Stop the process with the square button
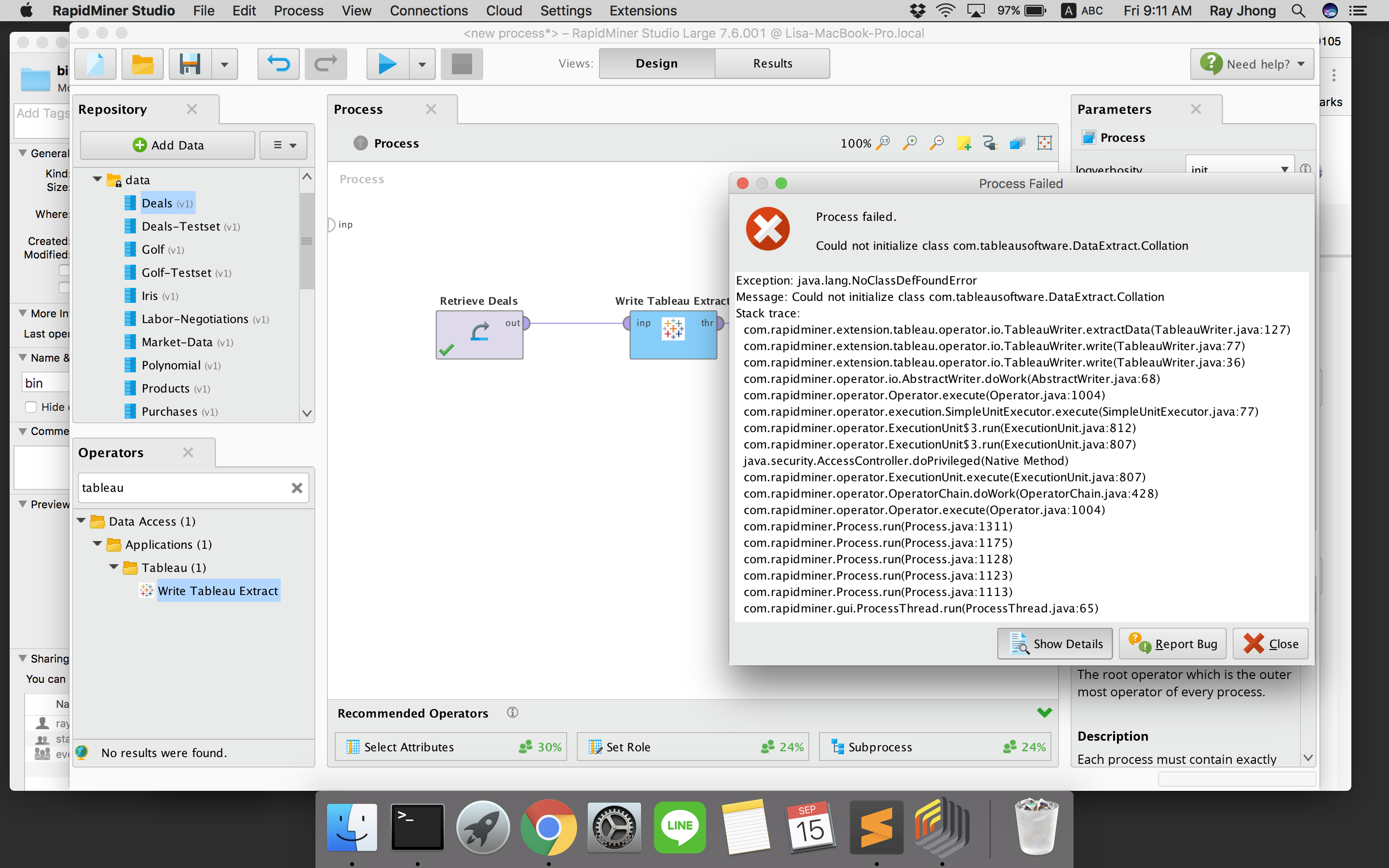Screen dimensions: 1389x868 pos(462,64)
